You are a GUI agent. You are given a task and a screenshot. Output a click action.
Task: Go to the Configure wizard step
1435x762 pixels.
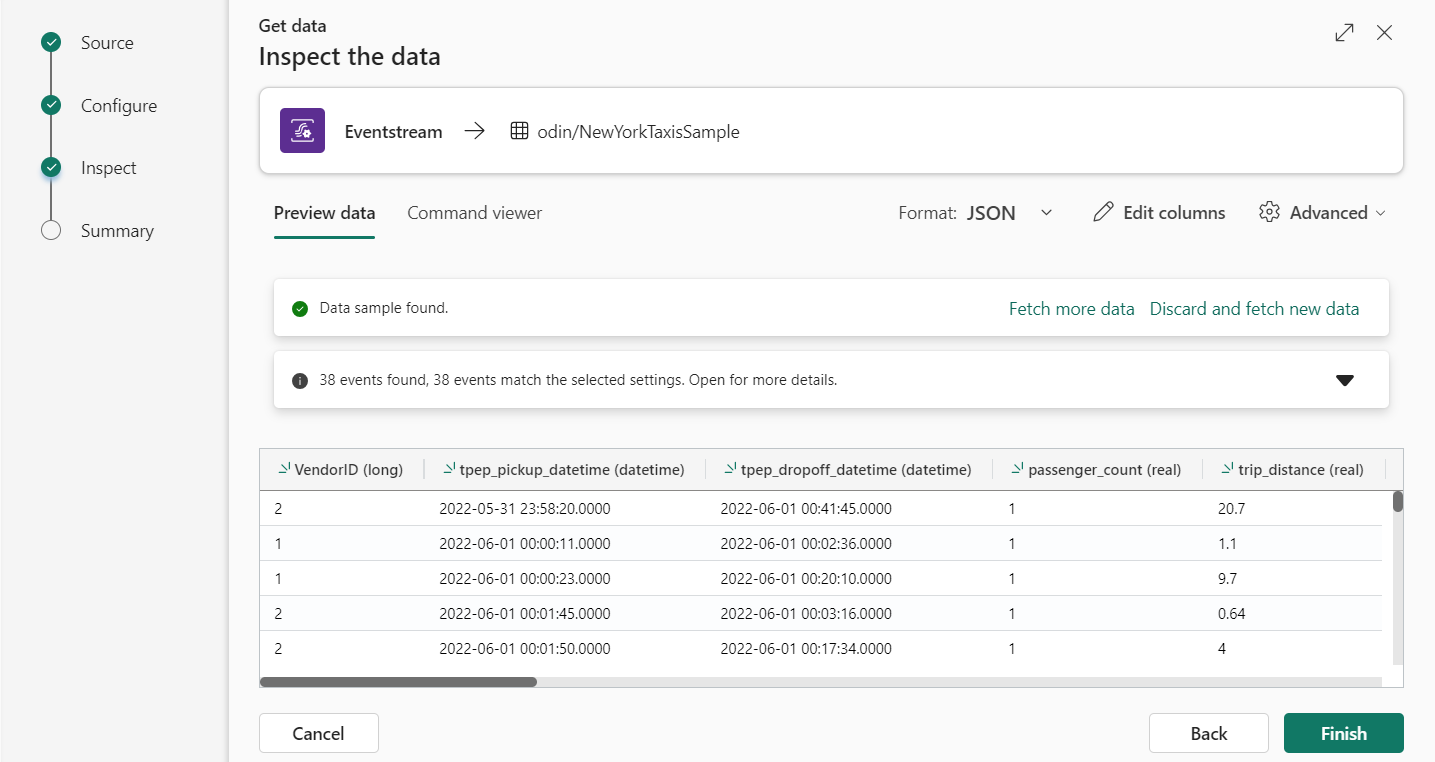point(118,106)
